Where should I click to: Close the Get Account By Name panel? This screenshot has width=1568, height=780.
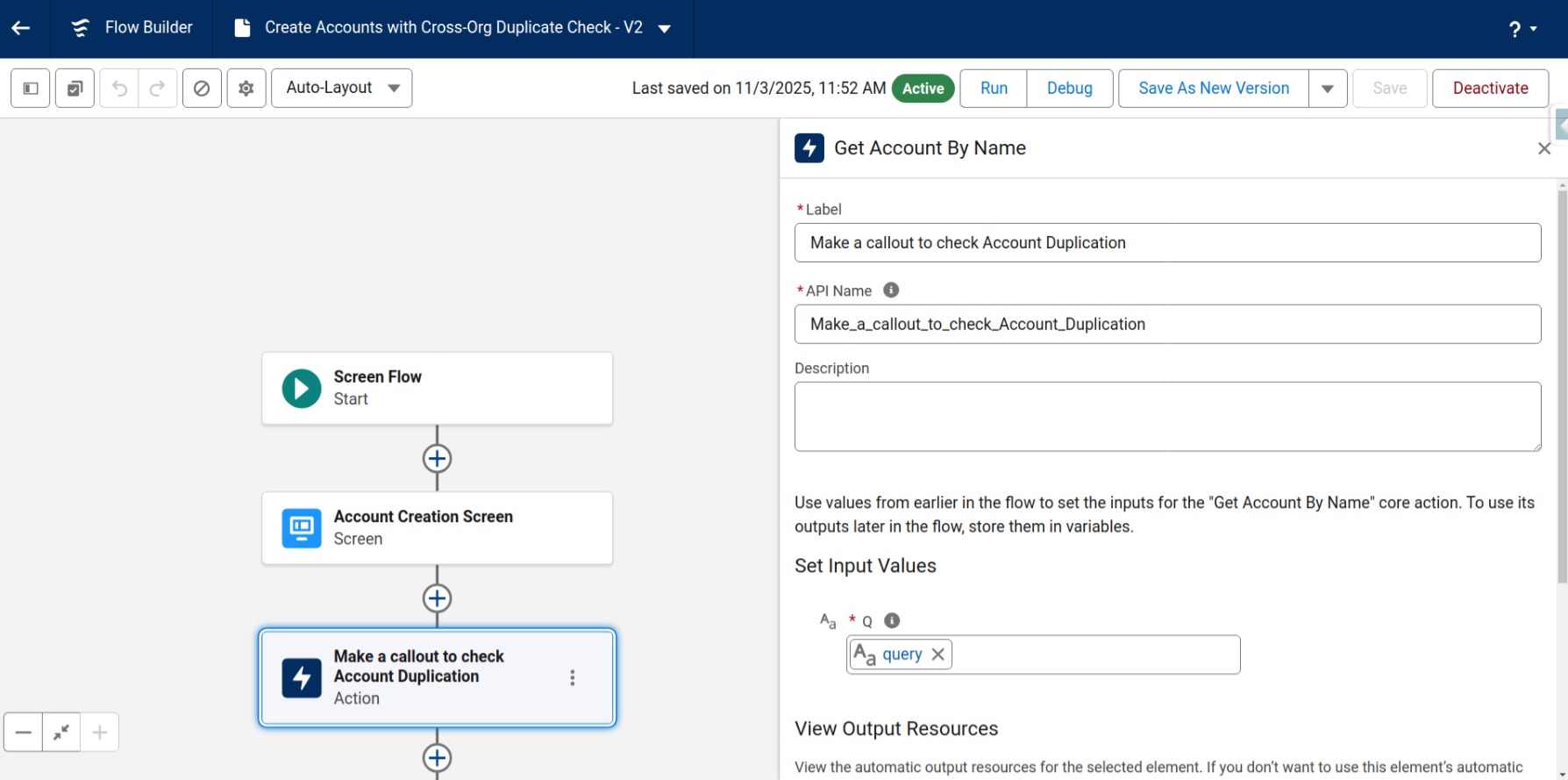[x=1544, y=149]
